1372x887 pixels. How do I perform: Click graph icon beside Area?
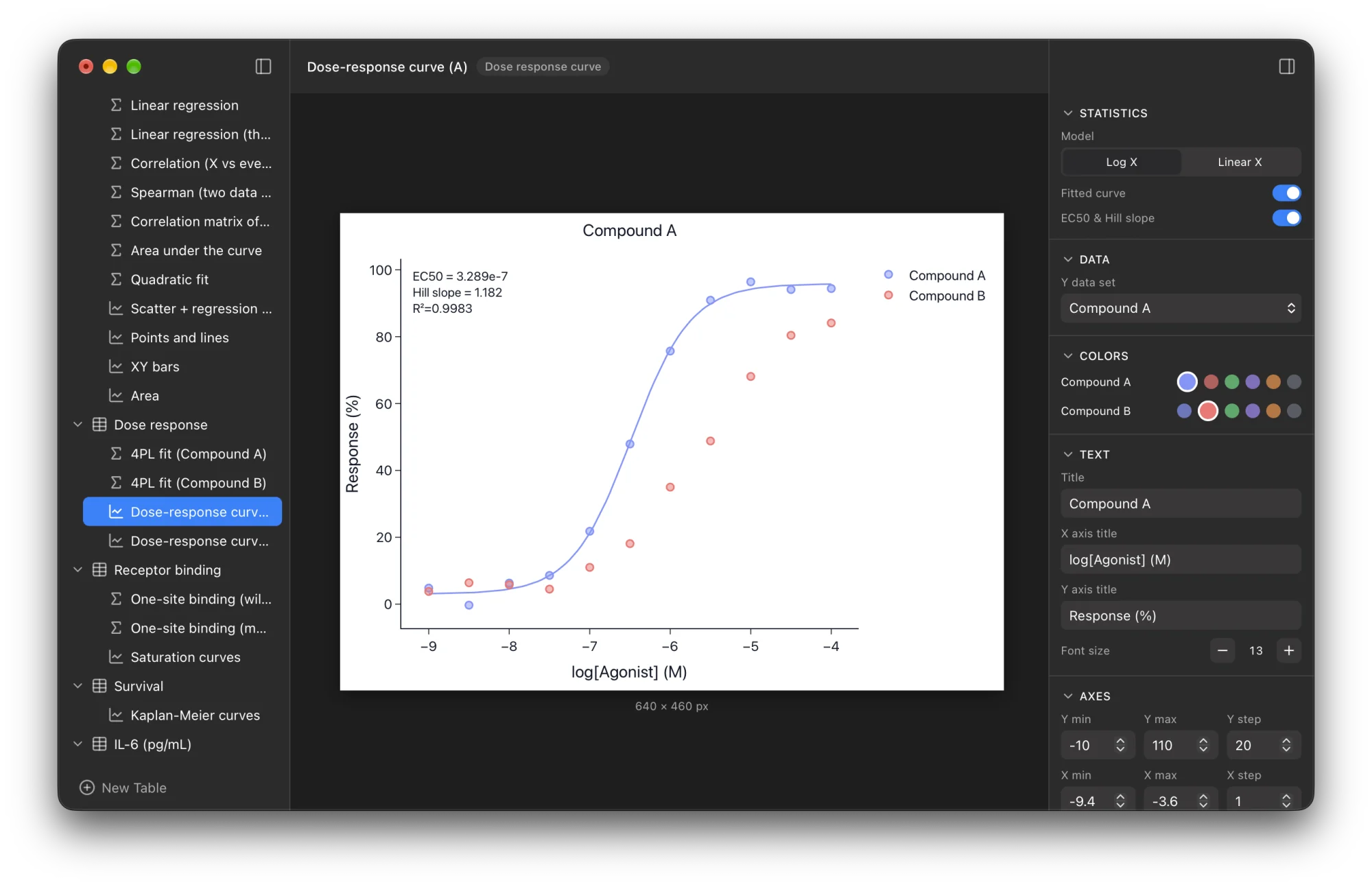[116, 396]
